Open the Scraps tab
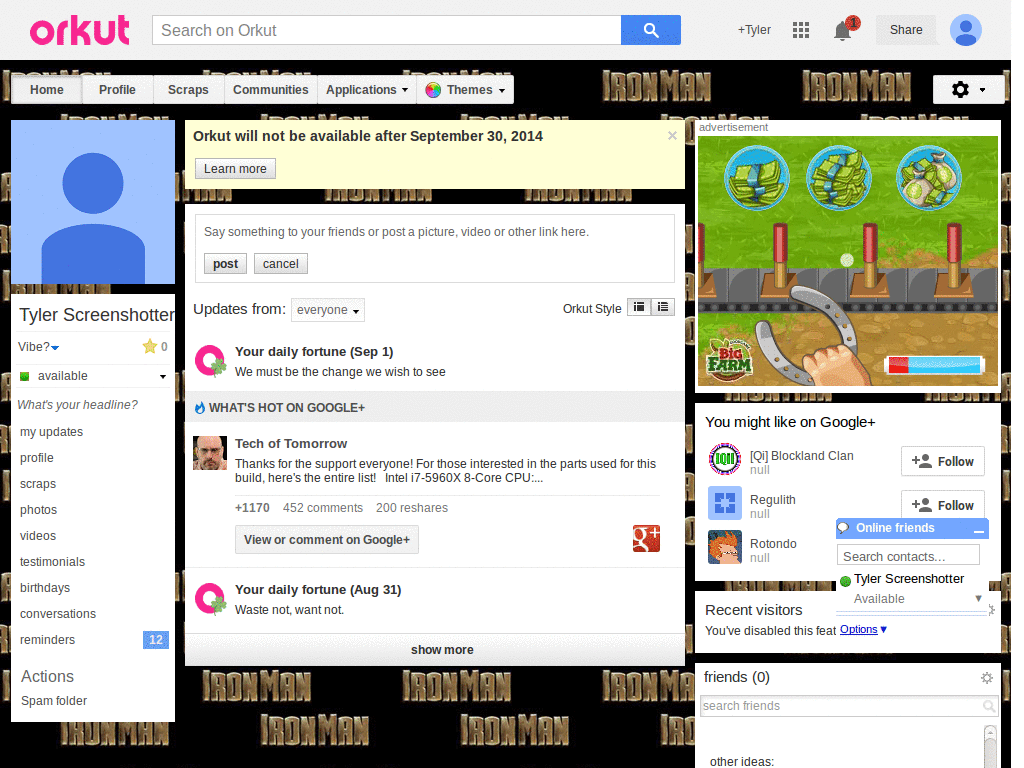The image size is (1024, 768). (188, 89)
